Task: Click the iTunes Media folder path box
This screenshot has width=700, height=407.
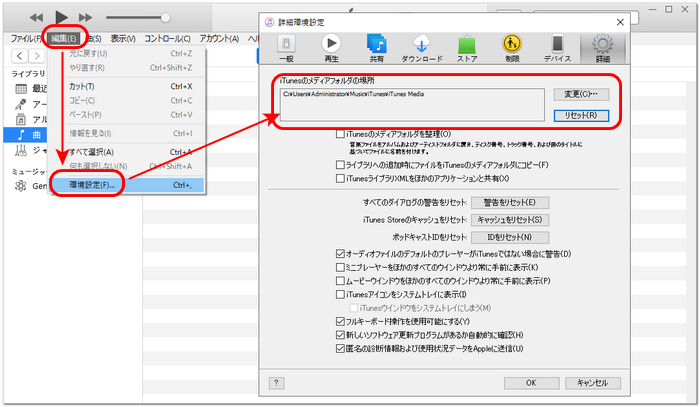Action: pyautogui.click(x=412, y=104)
